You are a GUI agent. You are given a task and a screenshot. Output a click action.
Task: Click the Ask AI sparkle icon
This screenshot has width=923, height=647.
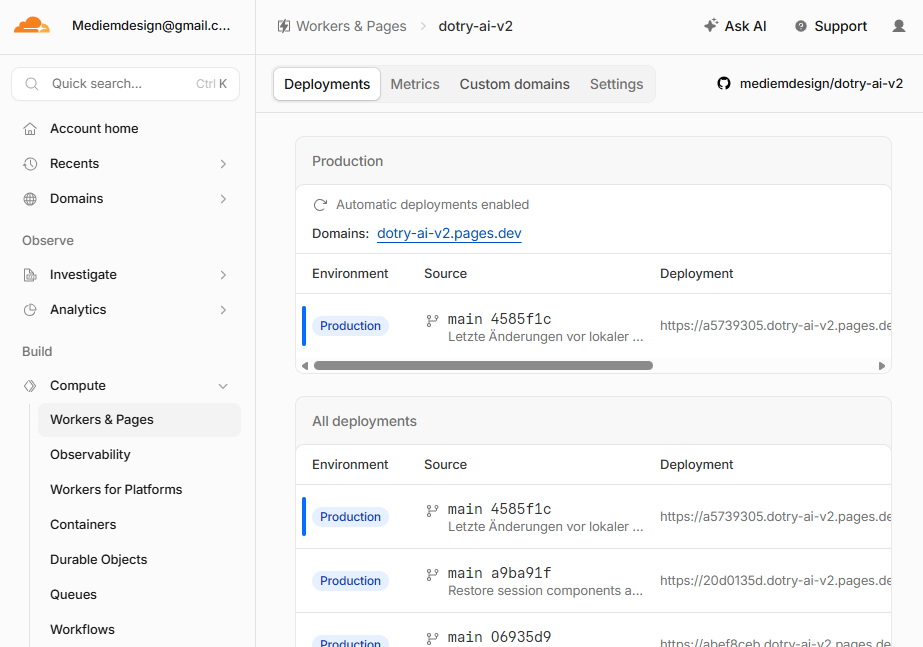pyautogui.click(x=710, y=25)
